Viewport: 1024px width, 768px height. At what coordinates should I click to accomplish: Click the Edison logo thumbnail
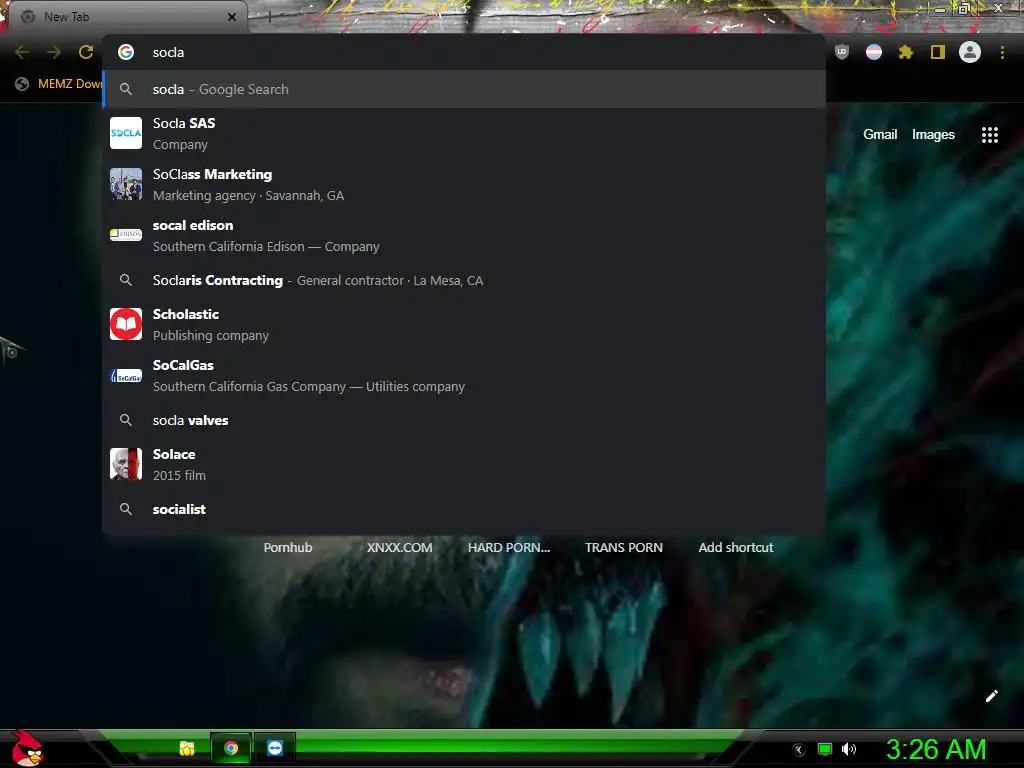[x=126, y=234]
